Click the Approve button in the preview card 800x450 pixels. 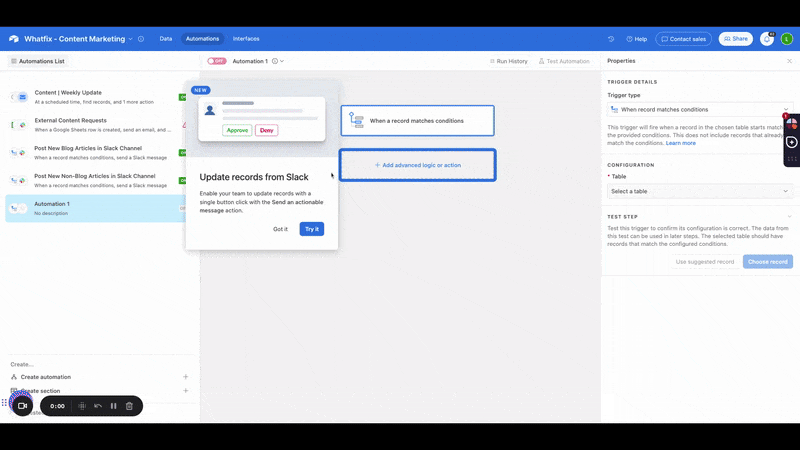[237, 131]
